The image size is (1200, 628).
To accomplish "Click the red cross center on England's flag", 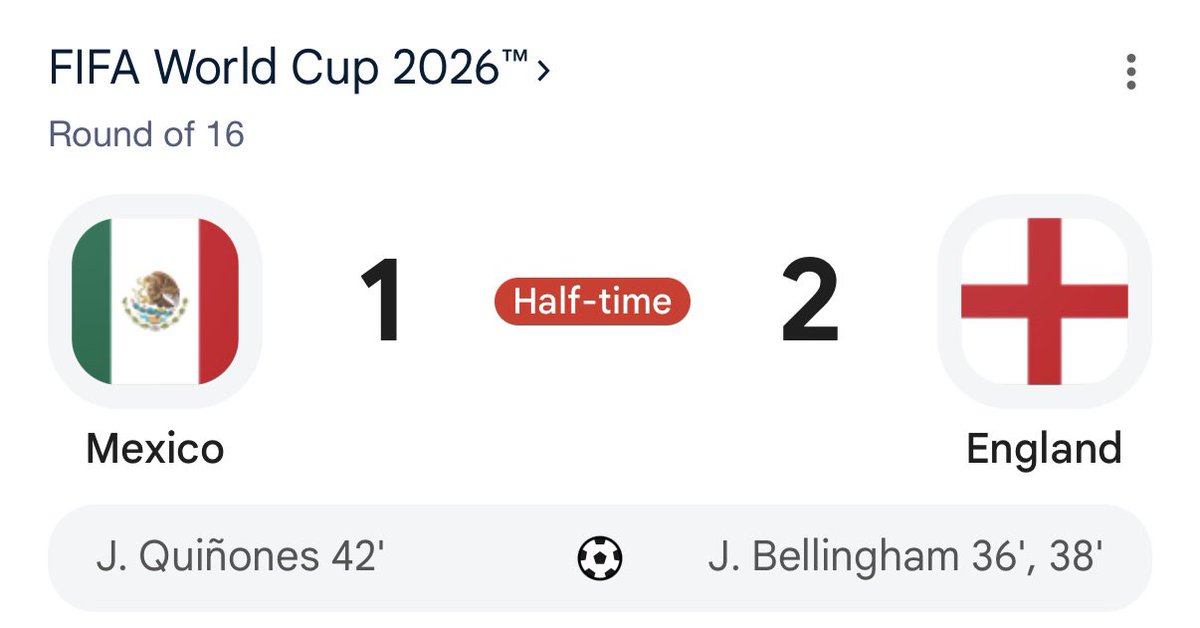I will (1045, 301).
